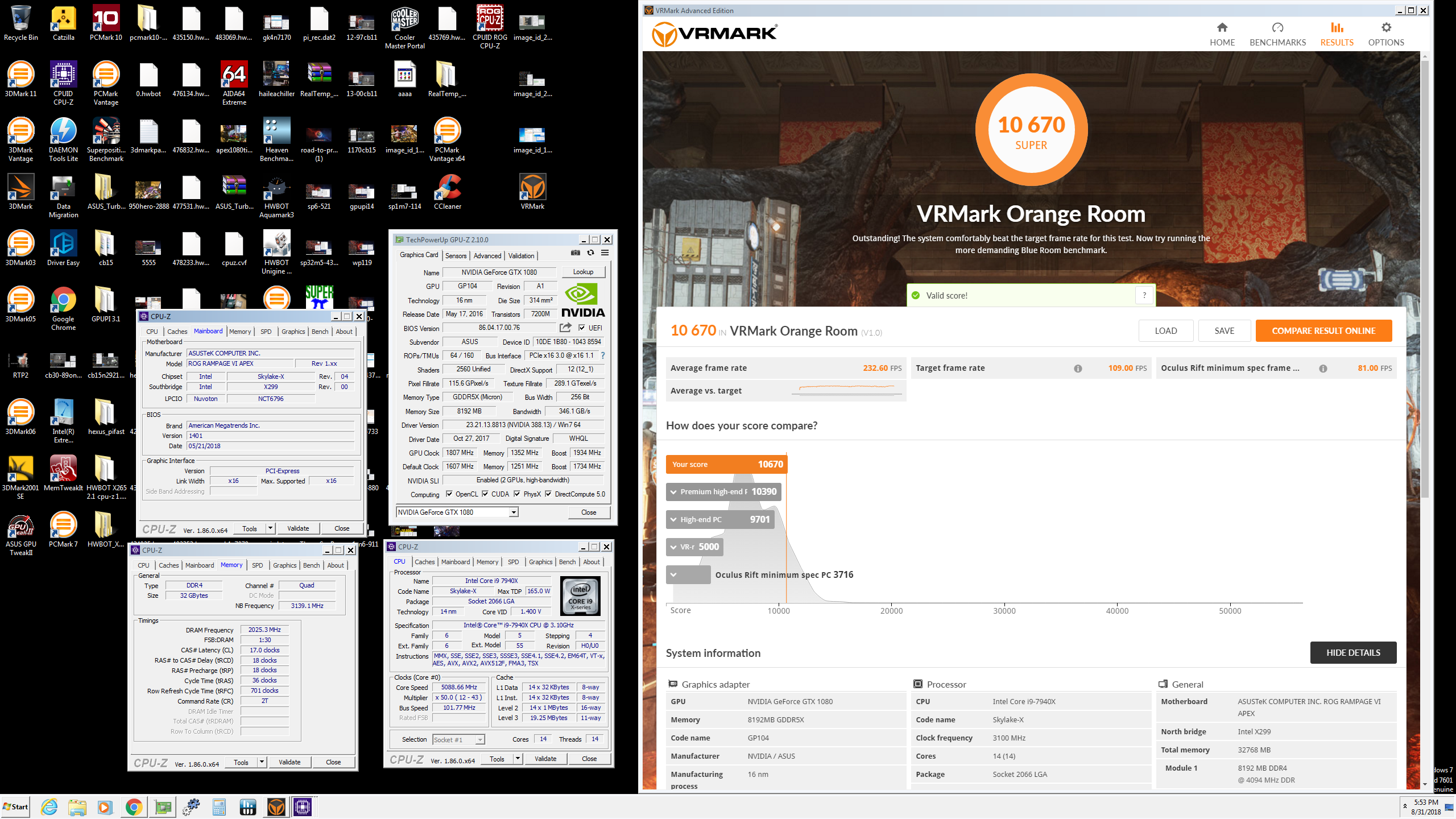Open CCleaner desktop shortcut
The width and height of the screenshot is (1456, 819).
click(448, 192)
